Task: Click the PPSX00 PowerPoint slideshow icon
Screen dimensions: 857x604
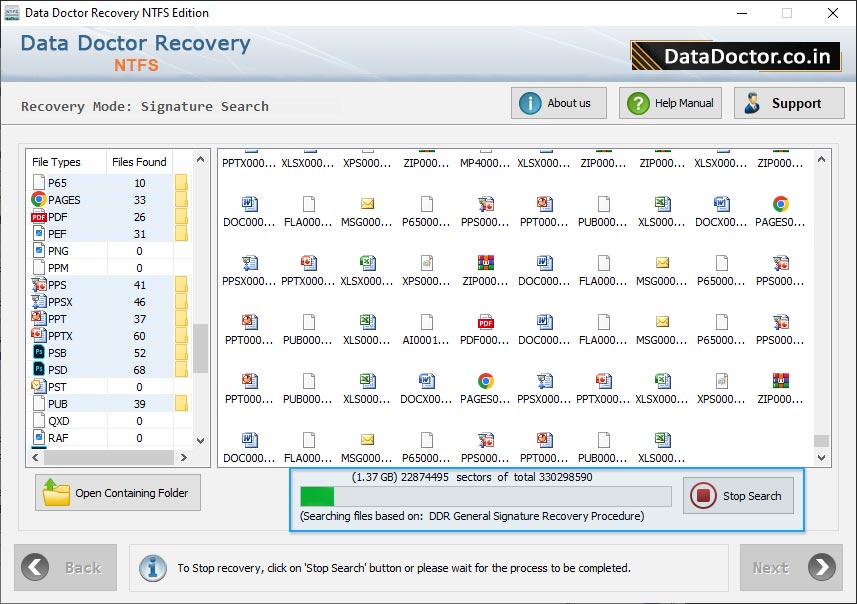Action: point(248,261)
